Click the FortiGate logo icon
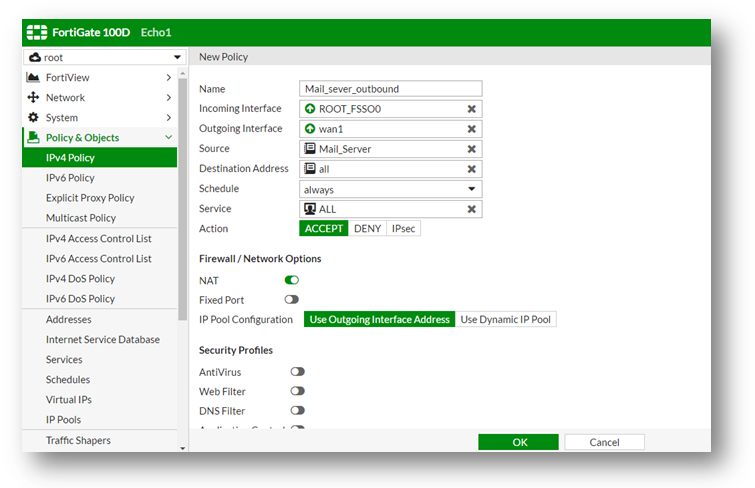 tap(37, 32)
